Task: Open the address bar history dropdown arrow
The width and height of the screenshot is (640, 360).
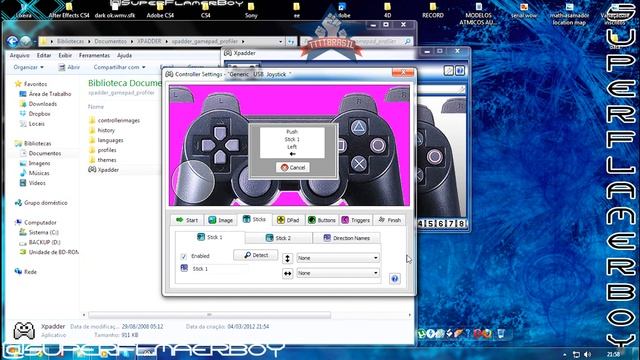Action: [280, 41]
